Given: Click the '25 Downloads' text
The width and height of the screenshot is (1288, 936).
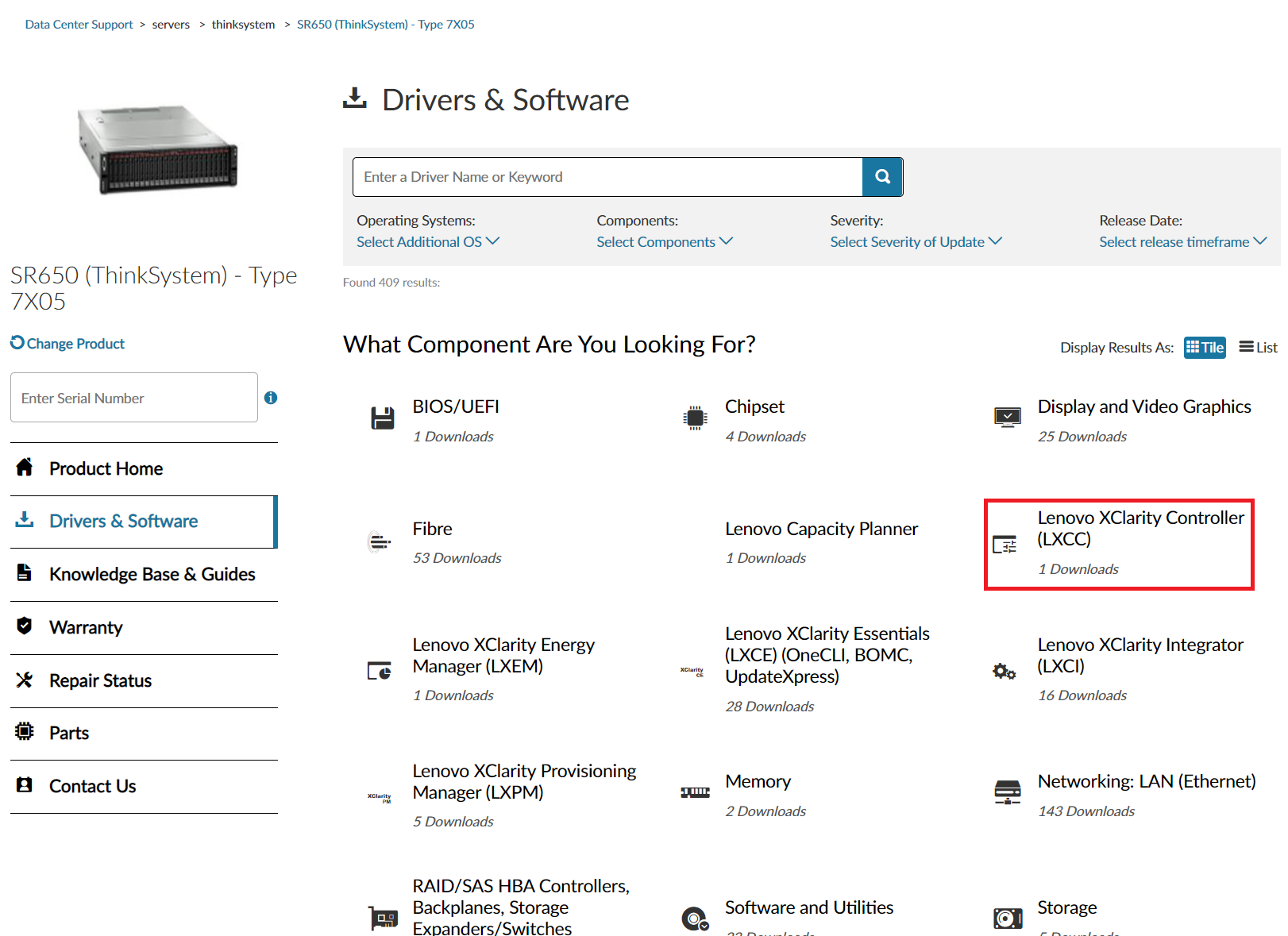Looking at the screenshot, I should click(x=1082, y=437).
